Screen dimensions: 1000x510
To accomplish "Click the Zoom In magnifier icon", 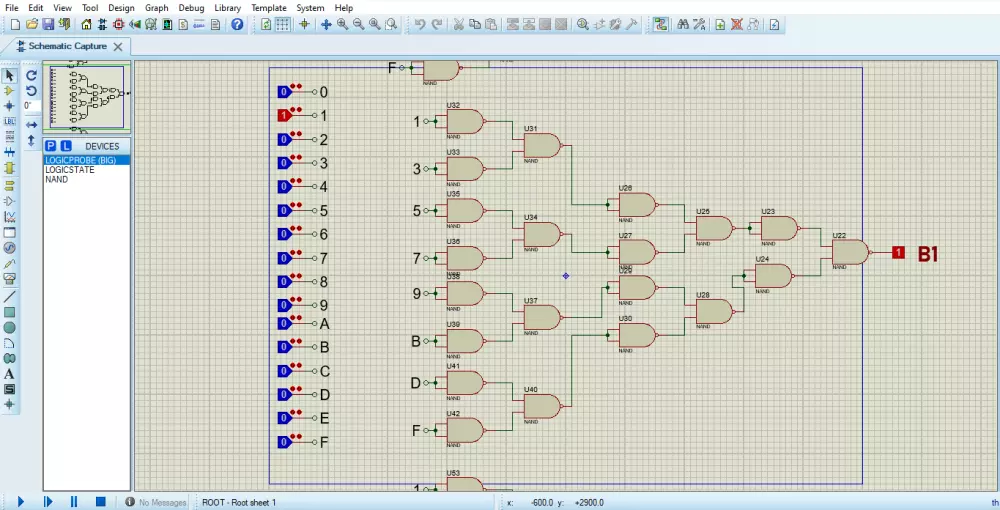I will [x=342, y=24].
